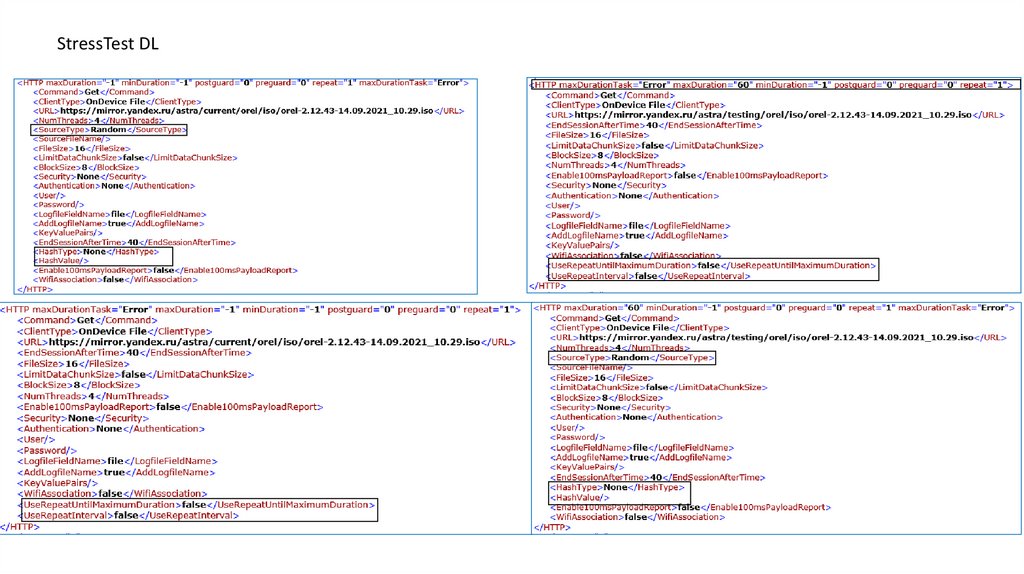
Task: Click Command Get line in lower-left XML block
Action: [x=88, y=321]
